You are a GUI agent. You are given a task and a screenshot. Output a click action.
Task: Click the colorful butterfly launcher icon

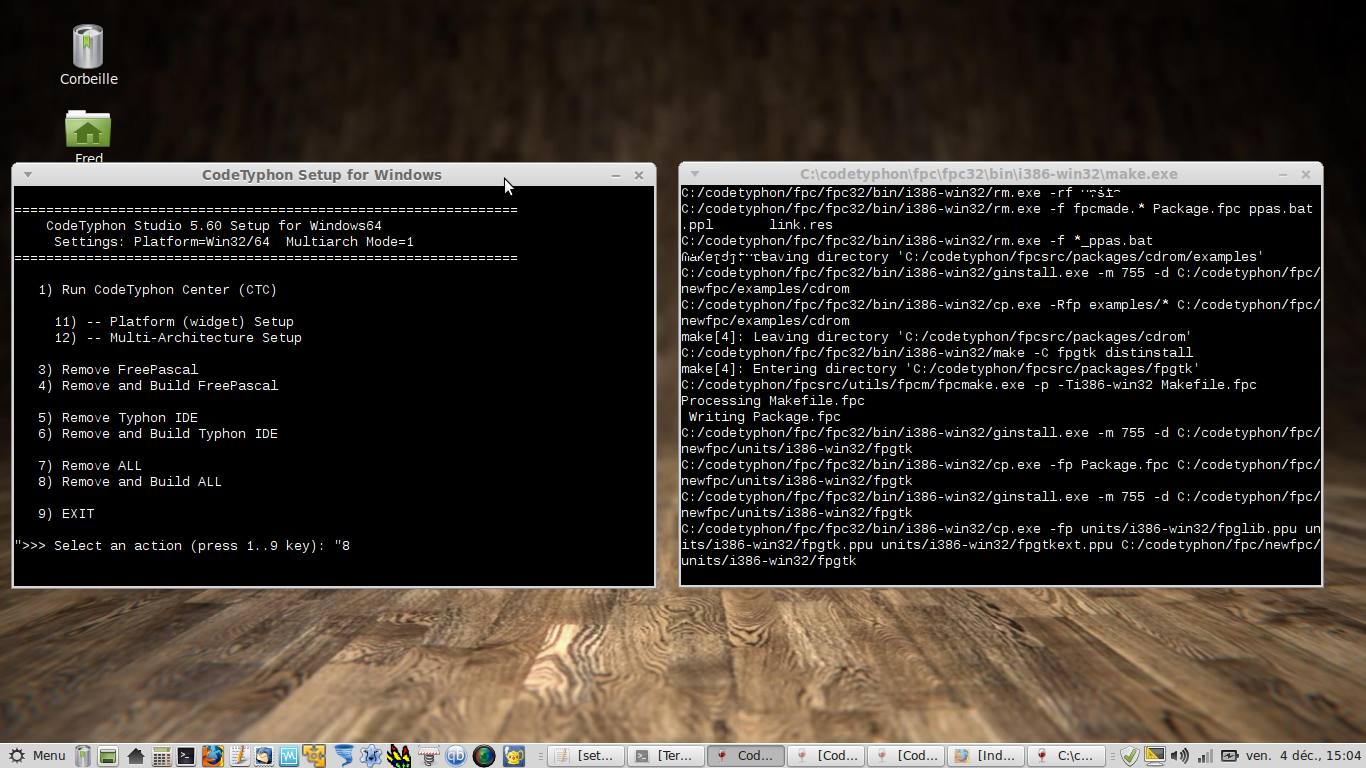coord(399,756)
